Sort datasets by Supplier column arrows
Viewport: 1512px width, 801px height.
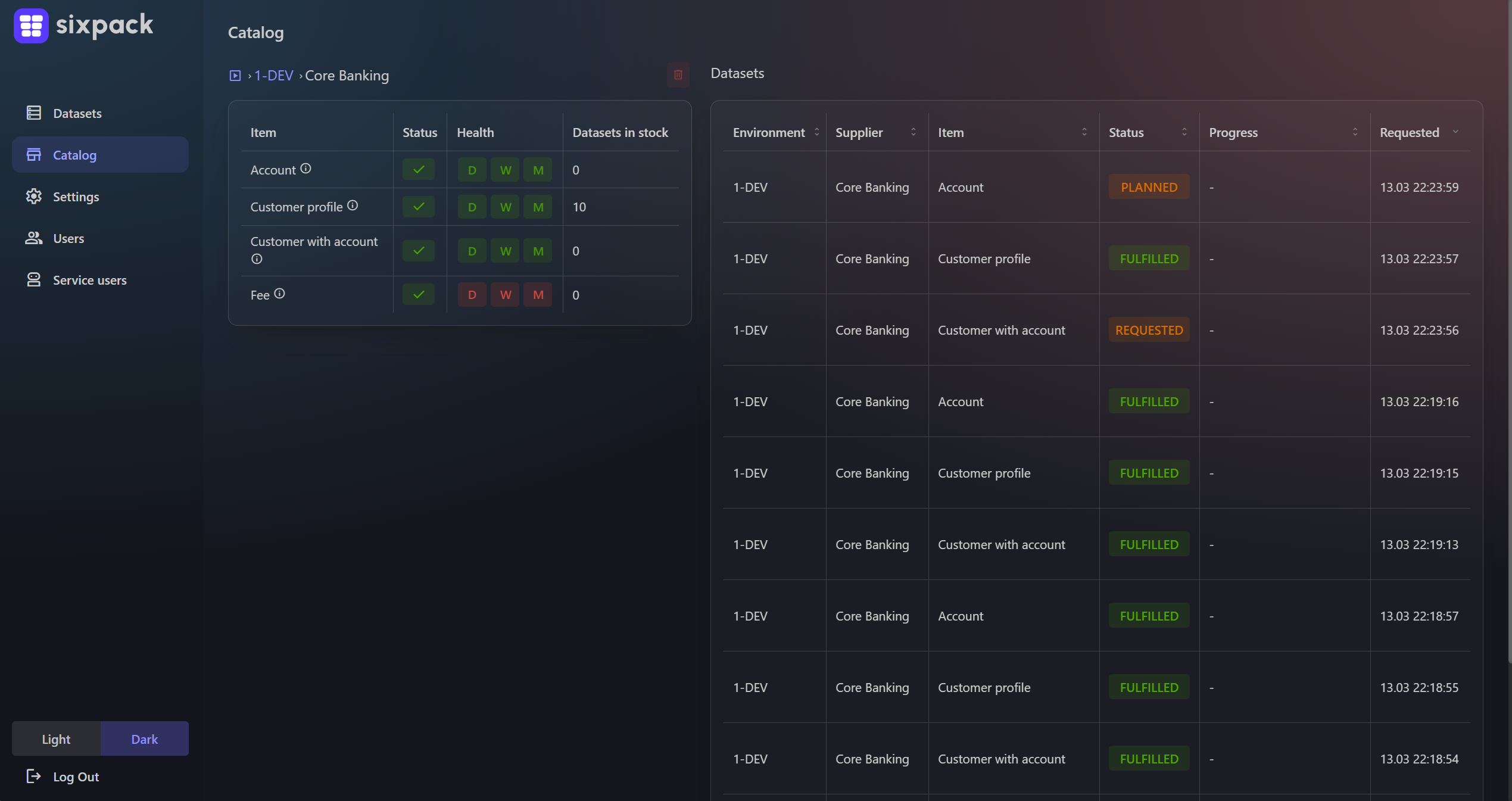click(x=913, y=132)
